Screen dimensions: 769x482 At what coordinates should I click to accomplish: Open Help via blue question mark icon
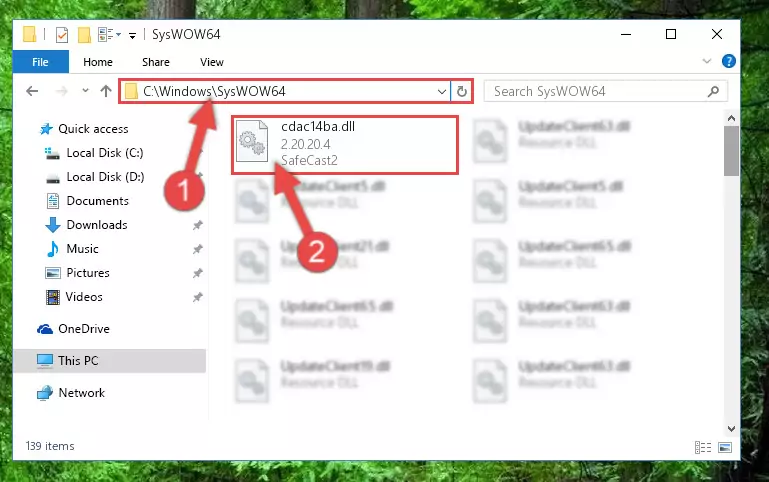point(729,61)
